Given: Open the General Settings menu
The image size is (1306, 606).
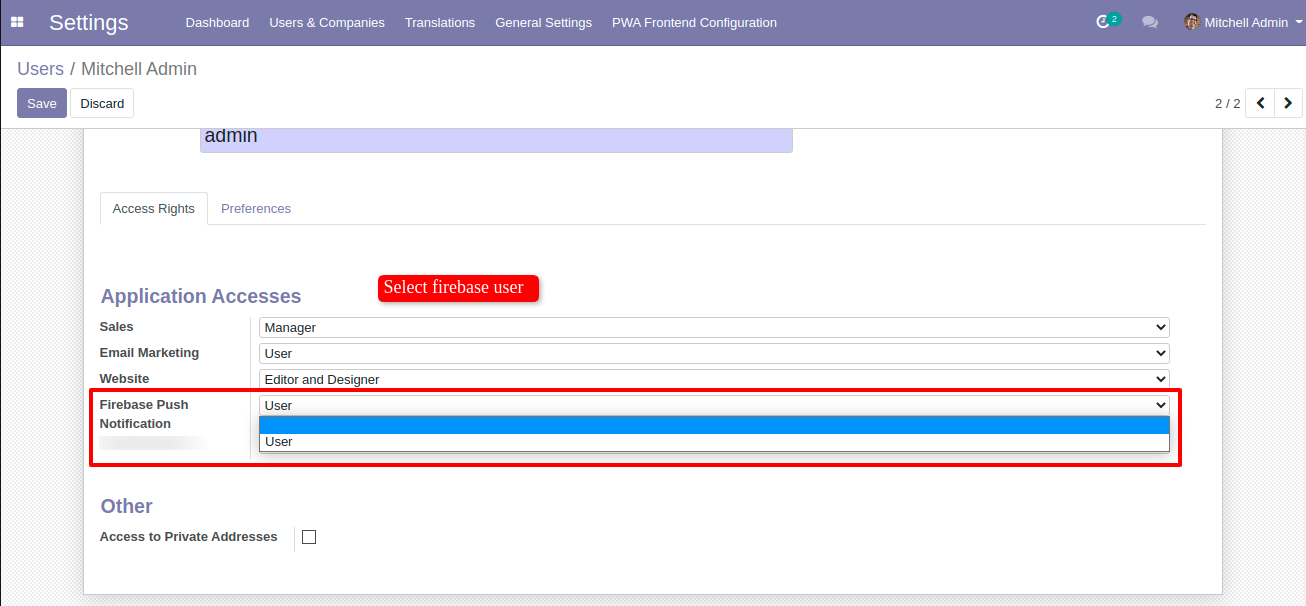Looking at the screenshot, I should 543,22.
